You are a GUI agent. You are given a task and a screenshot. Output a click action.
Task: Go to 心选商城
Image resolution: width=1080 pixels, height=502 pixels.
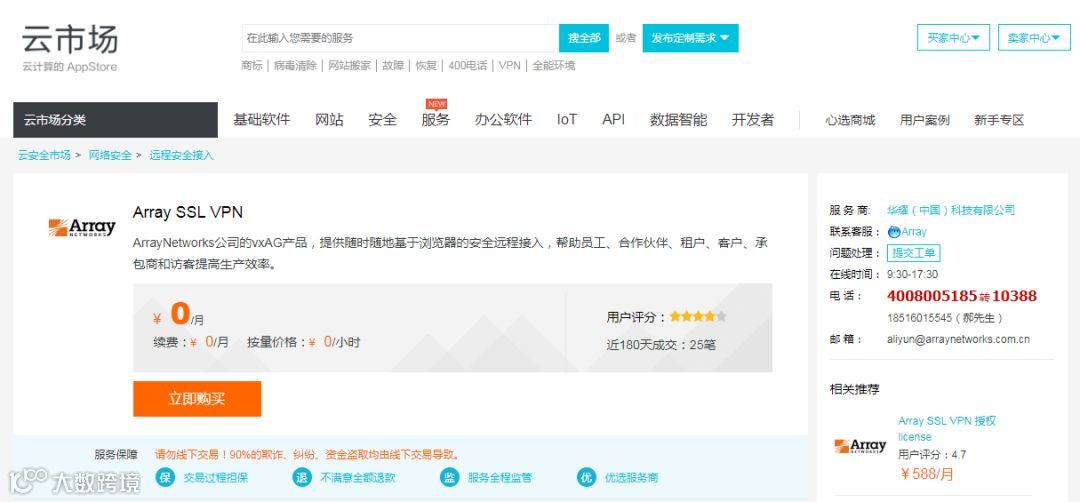pos(850,120)
